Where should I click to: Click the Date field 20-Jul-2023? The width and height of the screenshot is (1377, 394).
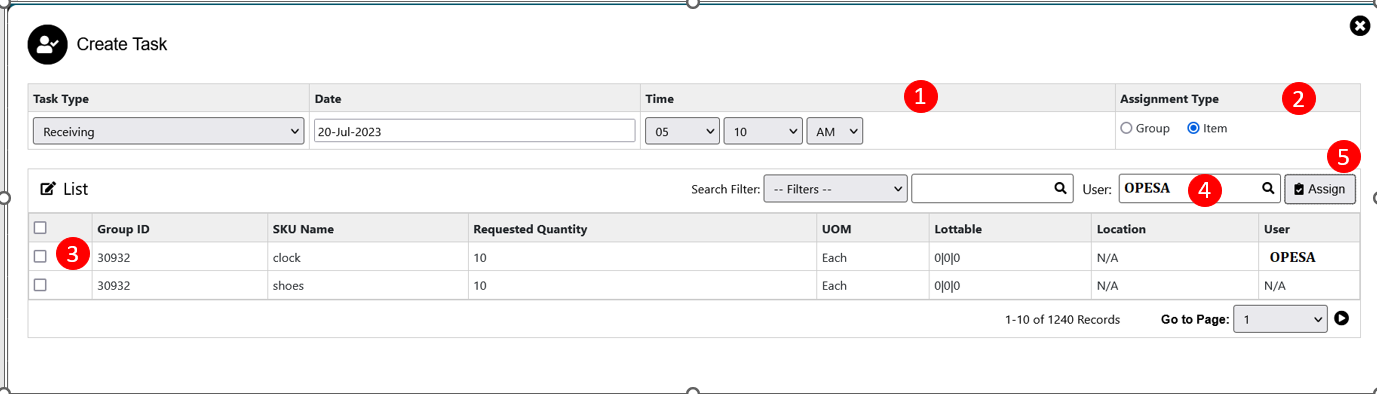[x=474, y=131]
